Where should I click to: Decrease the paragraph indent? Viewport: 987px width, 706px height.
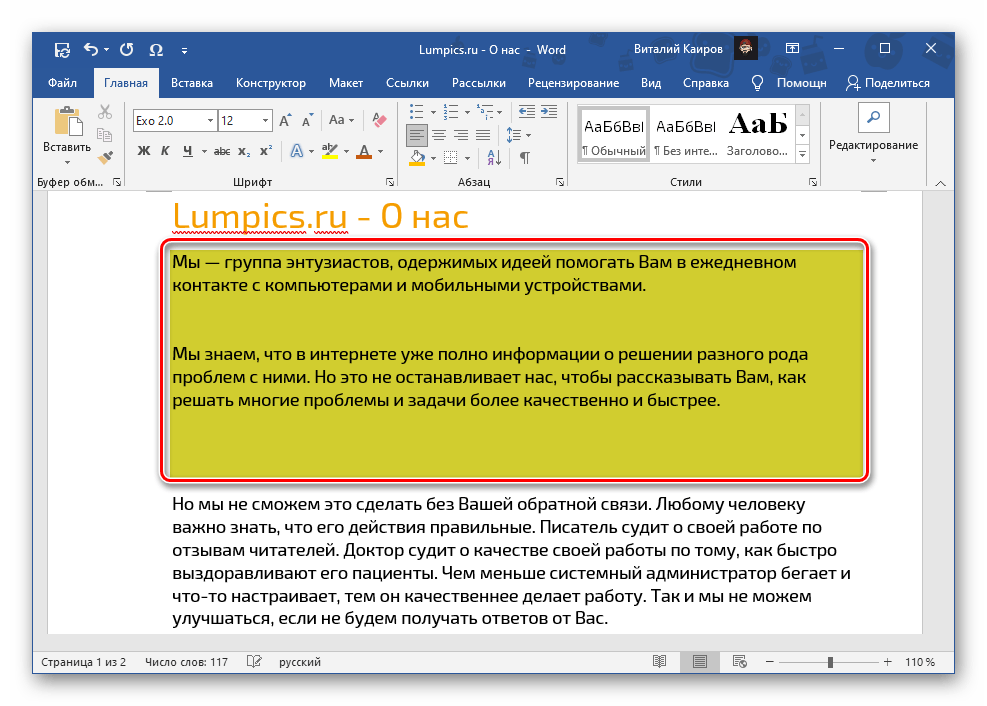(527, 112)
